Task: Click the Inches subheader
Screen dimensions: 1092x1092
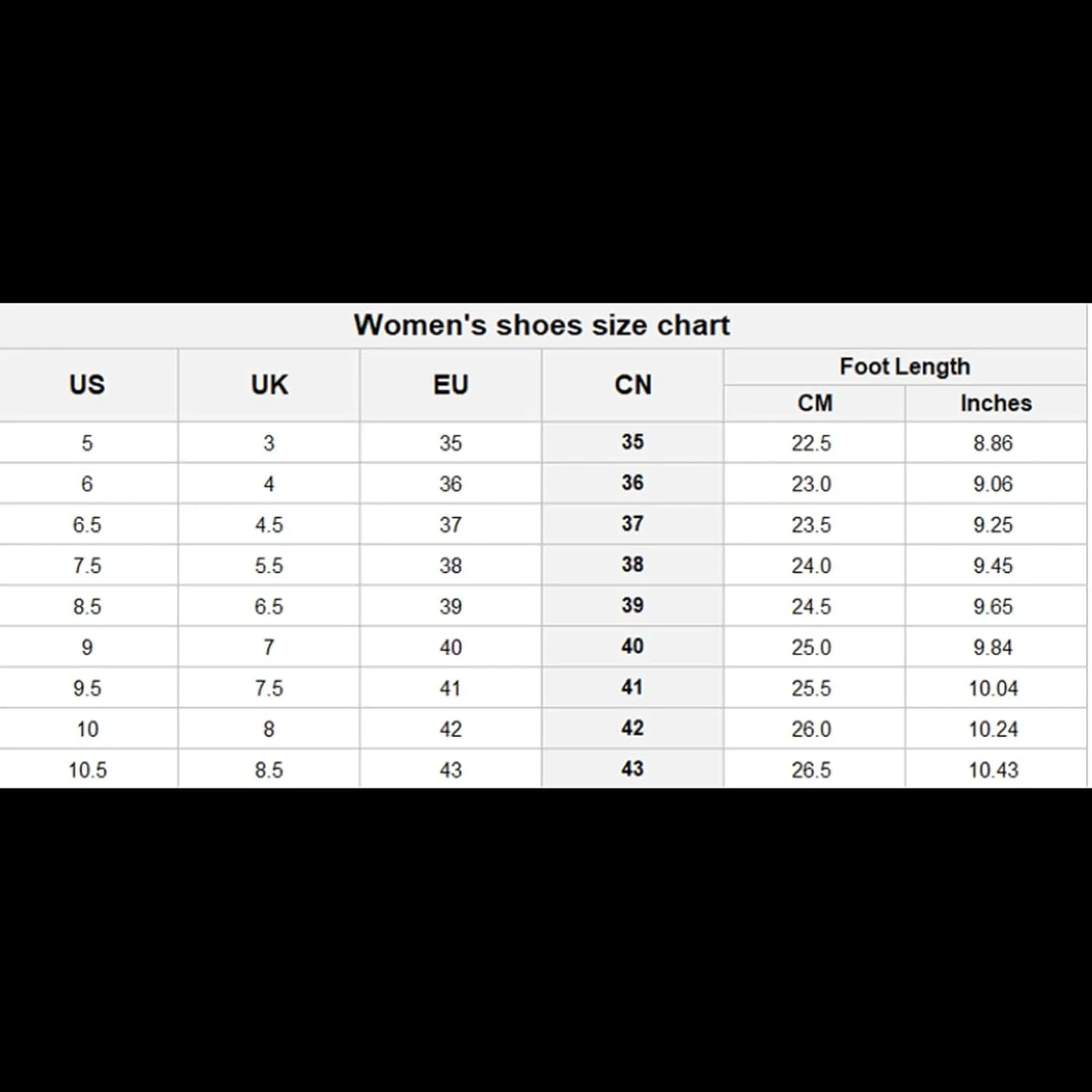Action: click(996, 403)
